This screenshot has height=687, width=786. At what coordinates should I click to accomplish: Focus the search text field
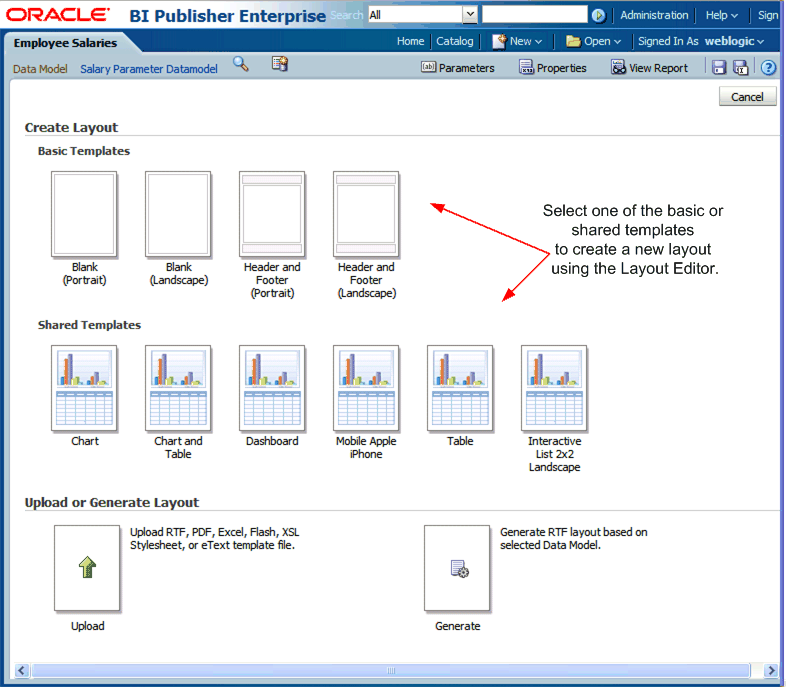point(534,15)
